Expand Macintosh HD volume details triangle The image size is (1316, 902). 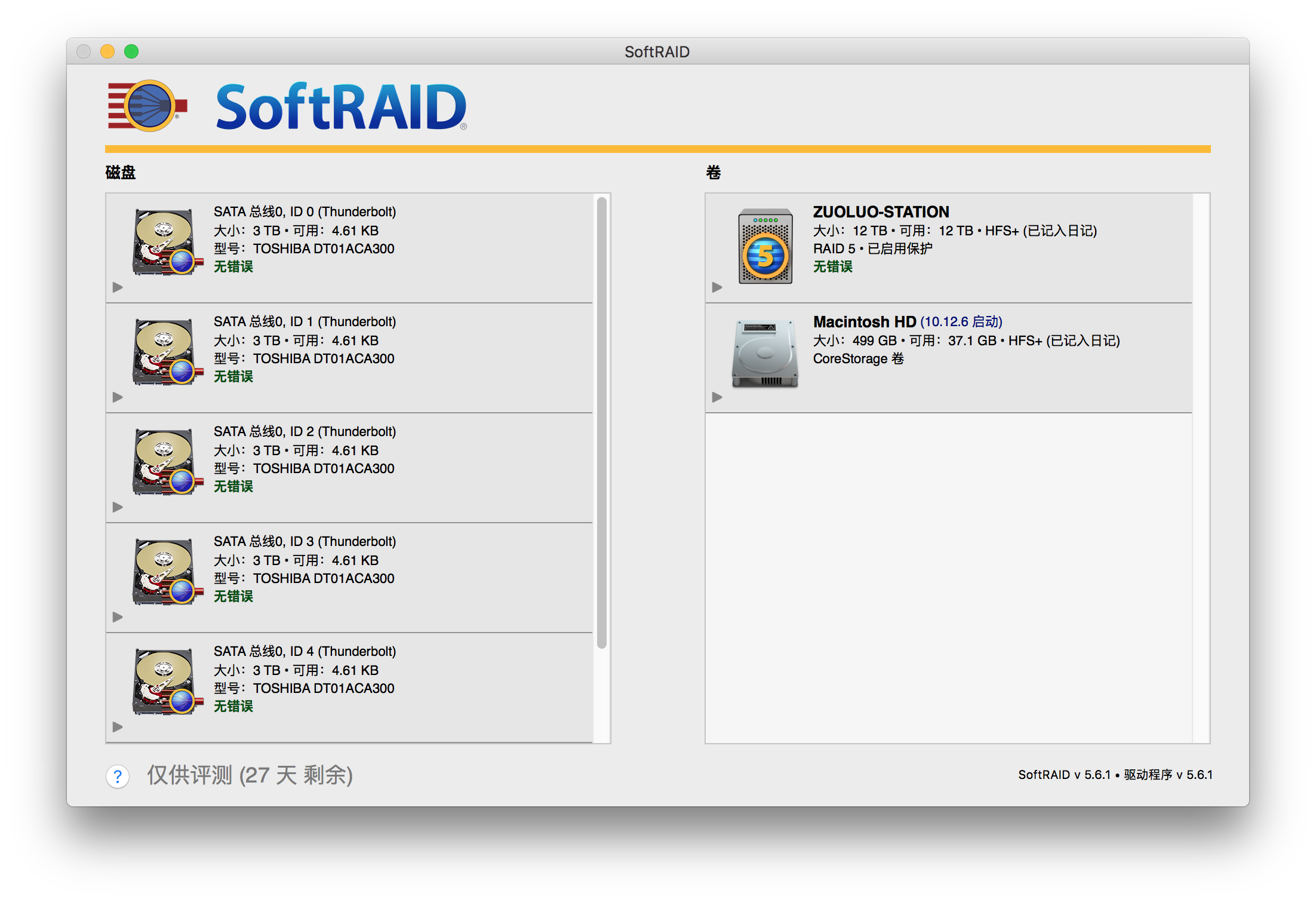tap(717, 397)
